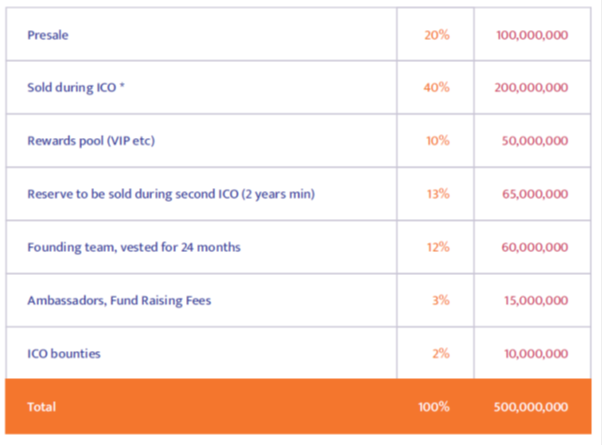Click the 40% percentage value
The height and width of the screenshot is (445, 602).
[x=437, y=88]
